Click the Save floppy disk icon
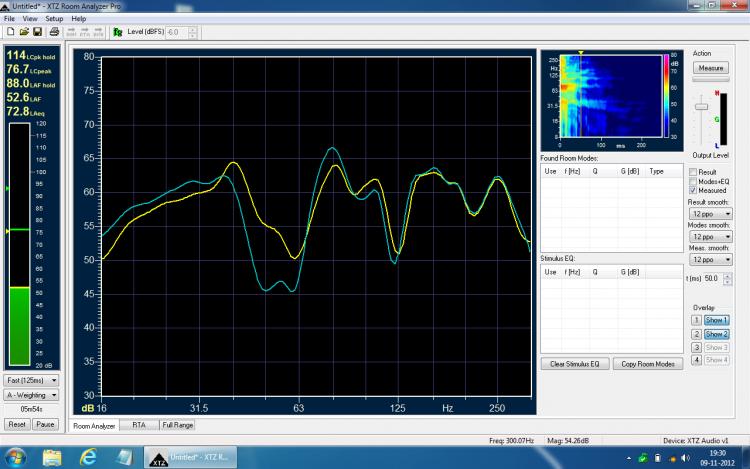Image resolution: width=750 pixels, height=469 pixels. (37, 32)
